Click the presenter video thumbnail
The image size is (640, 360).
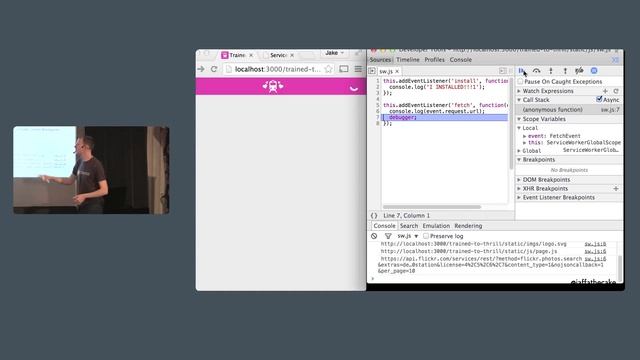91,170
